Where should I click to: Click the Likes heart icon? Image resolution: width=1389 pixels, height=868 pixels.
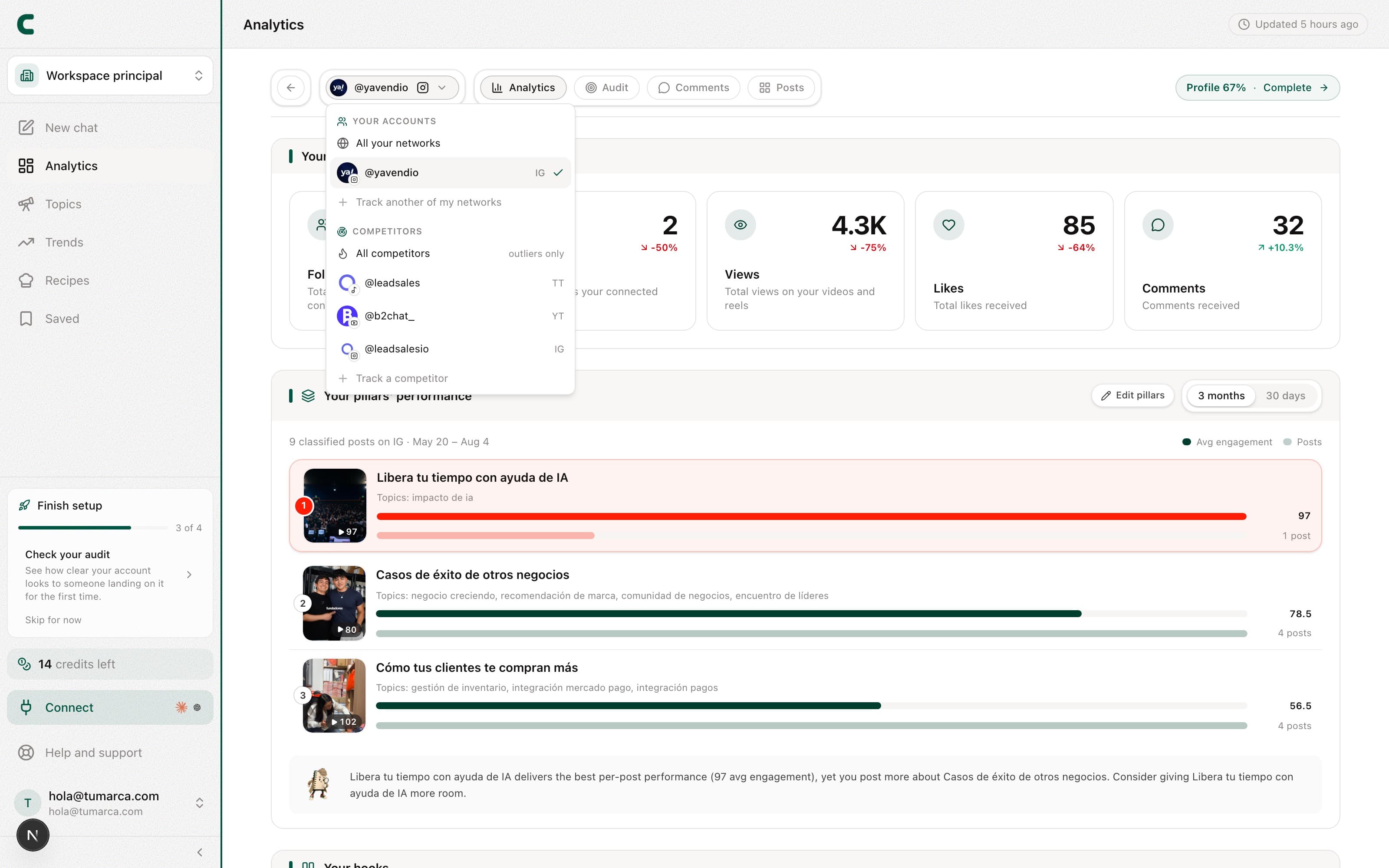click(949, 225)
